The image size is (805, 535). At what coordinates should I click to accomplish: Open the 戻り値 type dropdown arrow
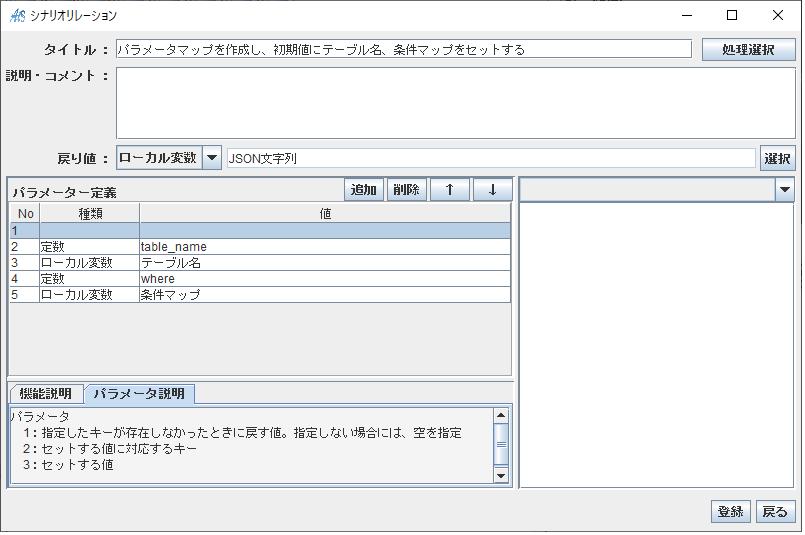(212, 158)
